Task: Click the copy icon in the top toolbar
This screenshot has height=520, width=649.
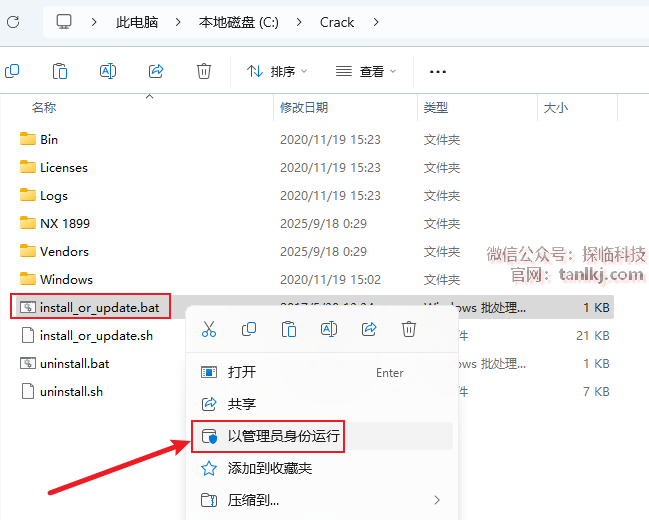Action: [12, 71]
